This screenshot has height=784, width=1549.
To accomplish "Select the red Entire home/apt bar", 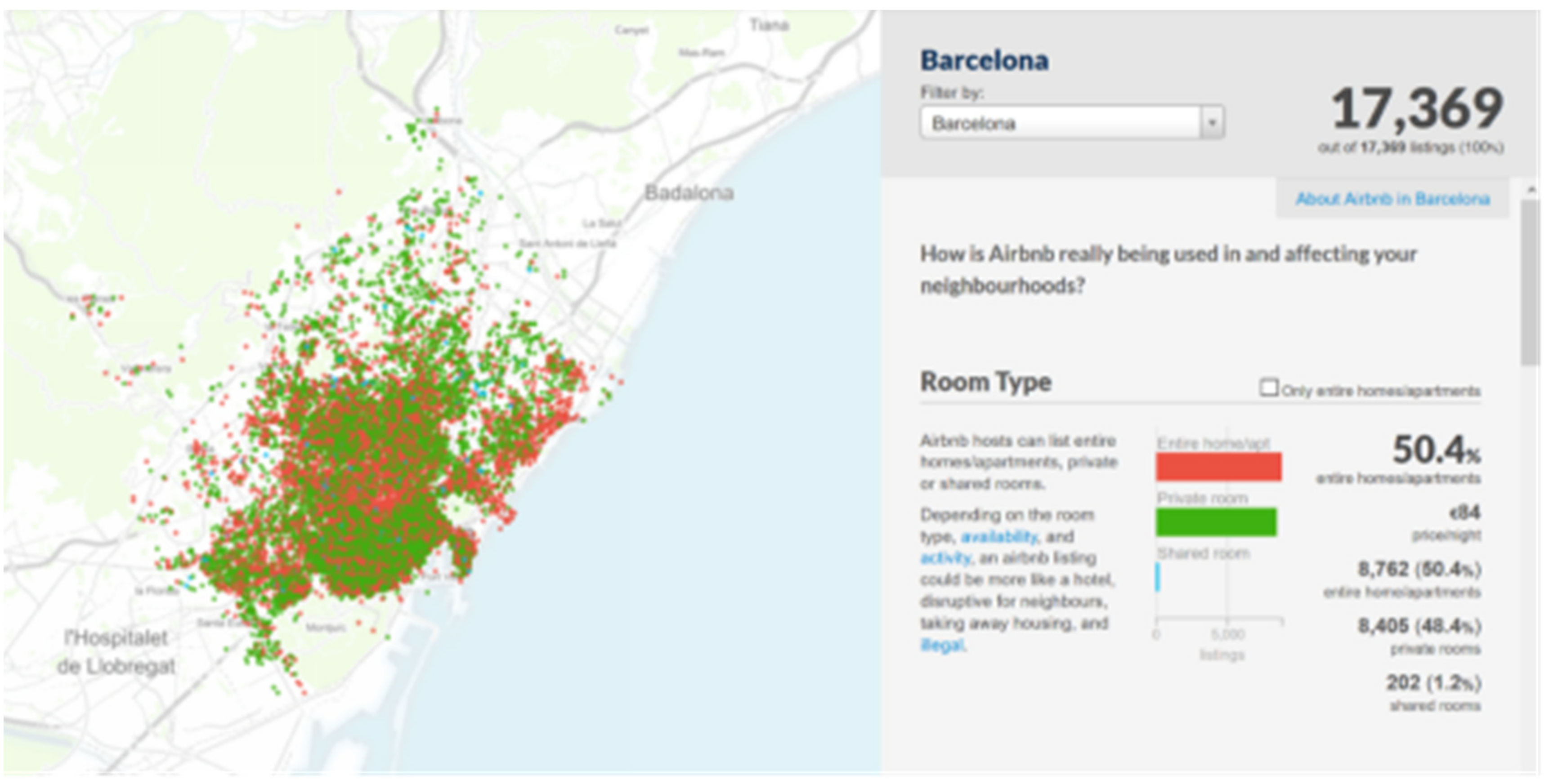I will point(1218,467).
